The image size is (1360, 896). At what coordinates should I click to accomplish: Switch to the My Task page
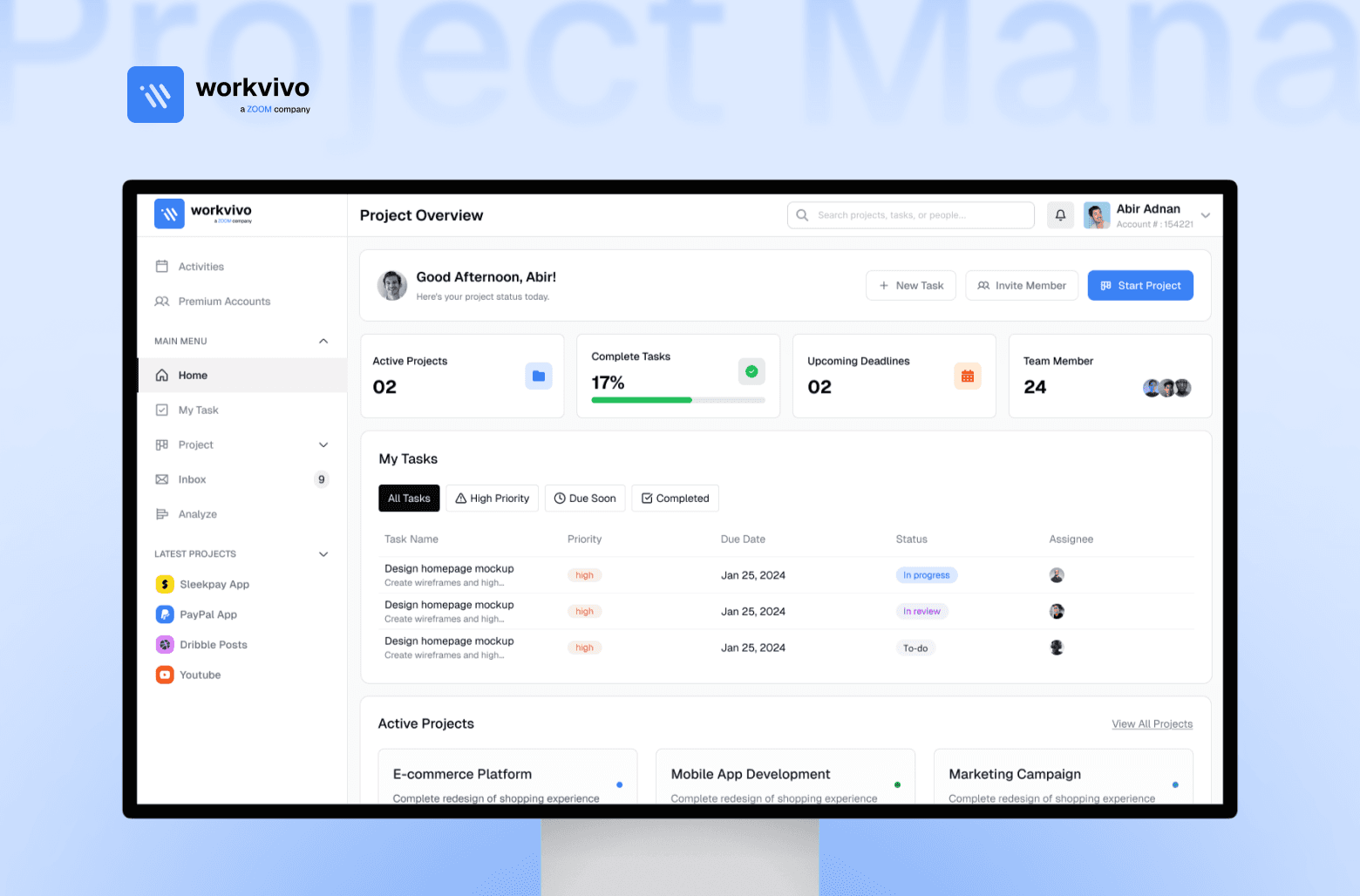coord(198,410)
